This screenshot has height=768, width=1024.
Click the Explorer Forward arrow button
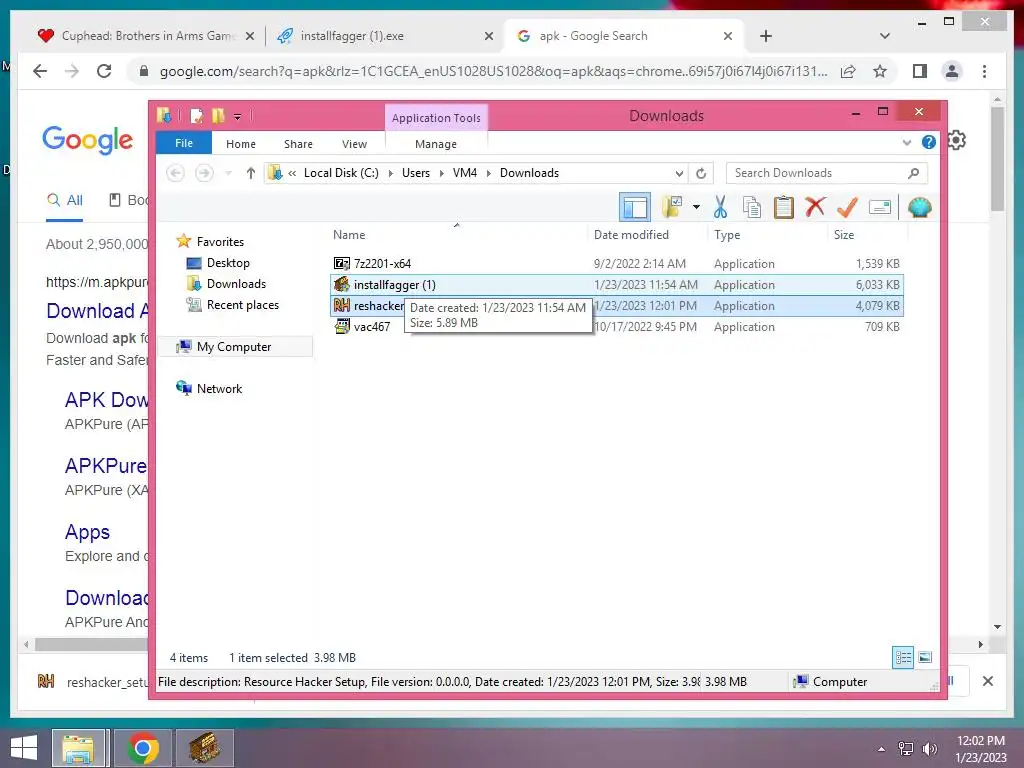[x=204, y=173]
